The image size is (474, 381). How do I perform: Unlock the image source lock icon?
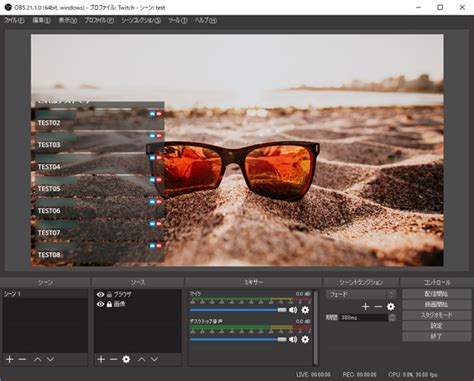109,304
